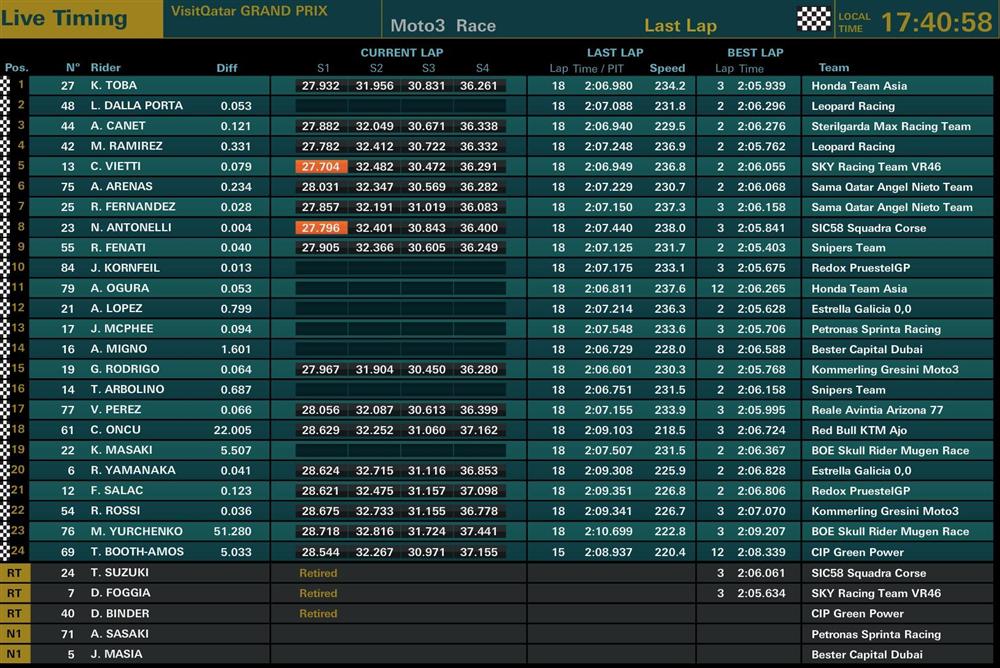The image size is (1000, 668).
Task: Click the BEST LAP section header
Action: [755, 53]
